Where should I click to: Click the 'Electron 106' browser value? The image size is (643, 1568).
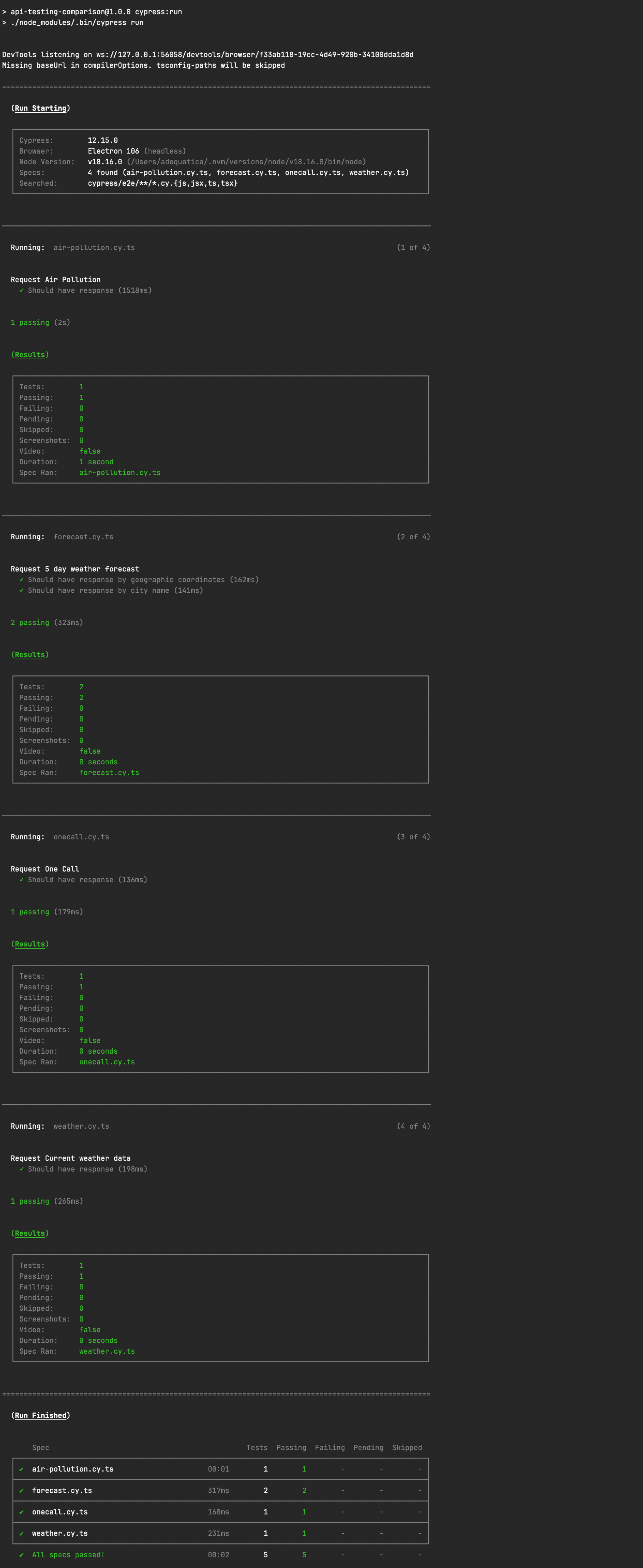tap(113, 151)
